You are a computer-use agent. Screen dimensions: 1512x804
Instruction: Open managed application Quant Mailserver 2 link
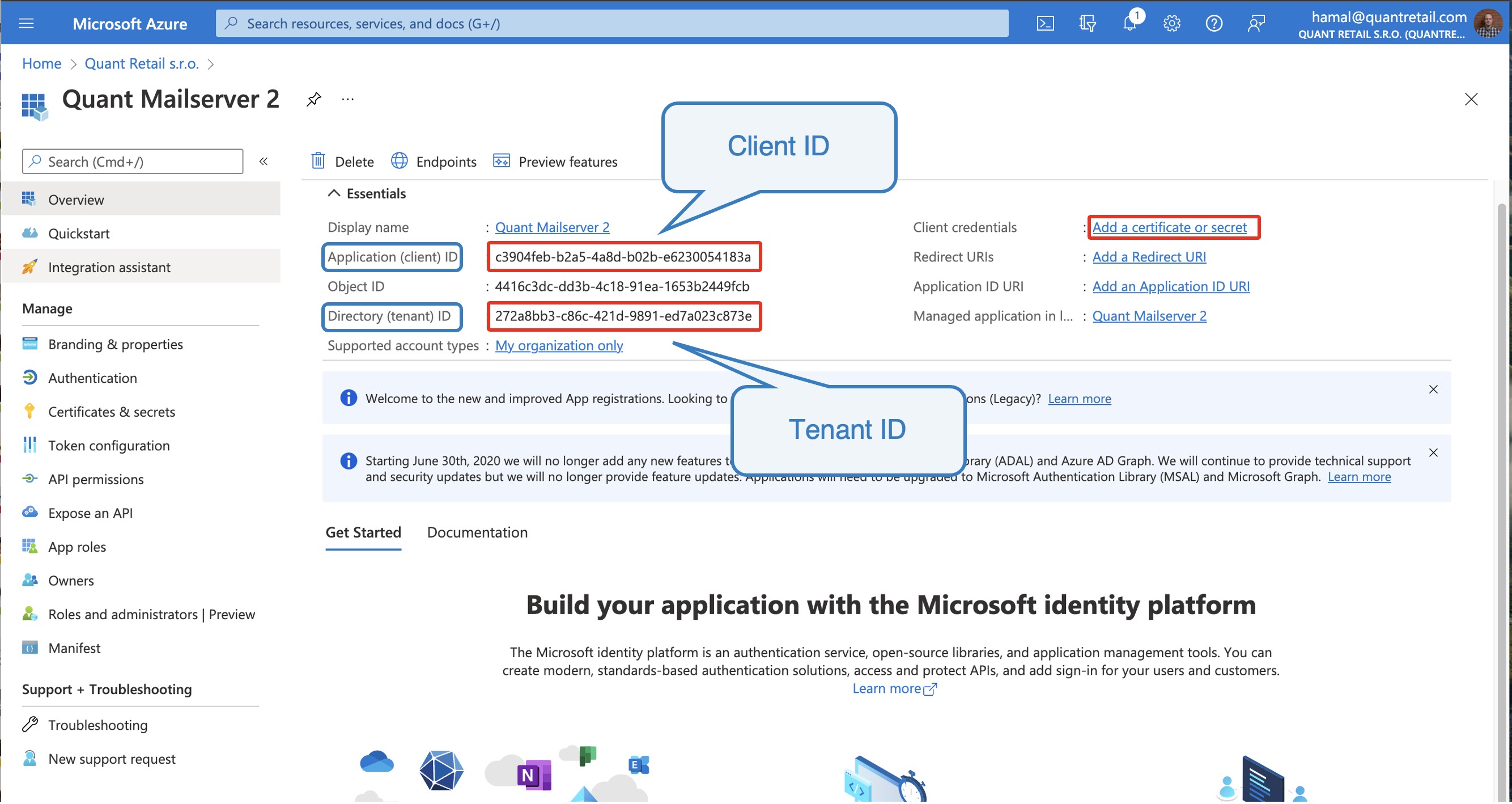coord(1149,316)
